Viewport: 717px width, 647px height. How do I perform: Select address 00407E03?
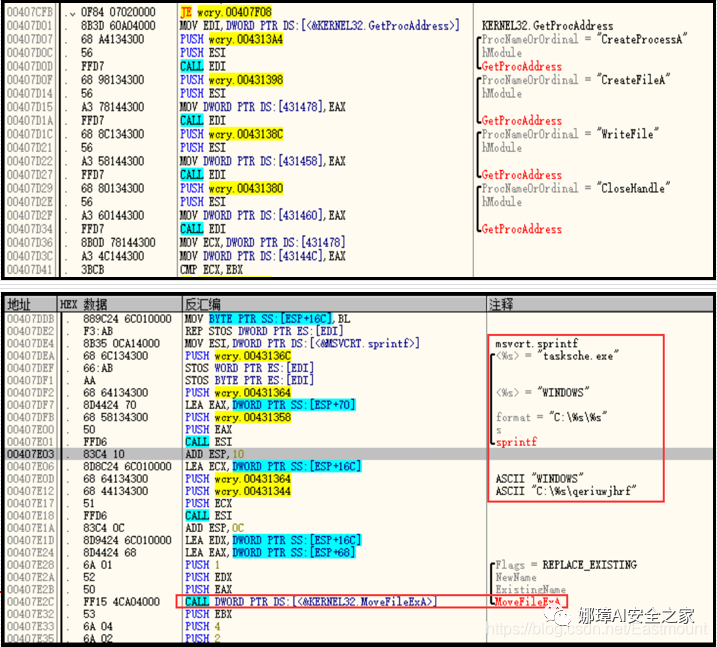pos(31,454)
